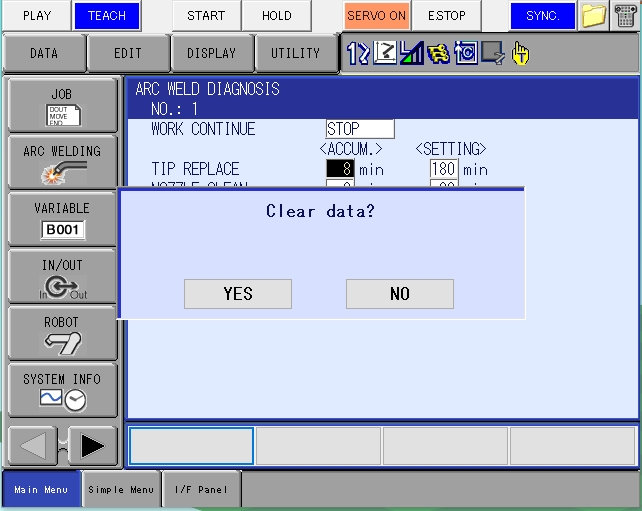Open the ROBOT menu
The width and height of the screenshot is (642, 511).
62,333
